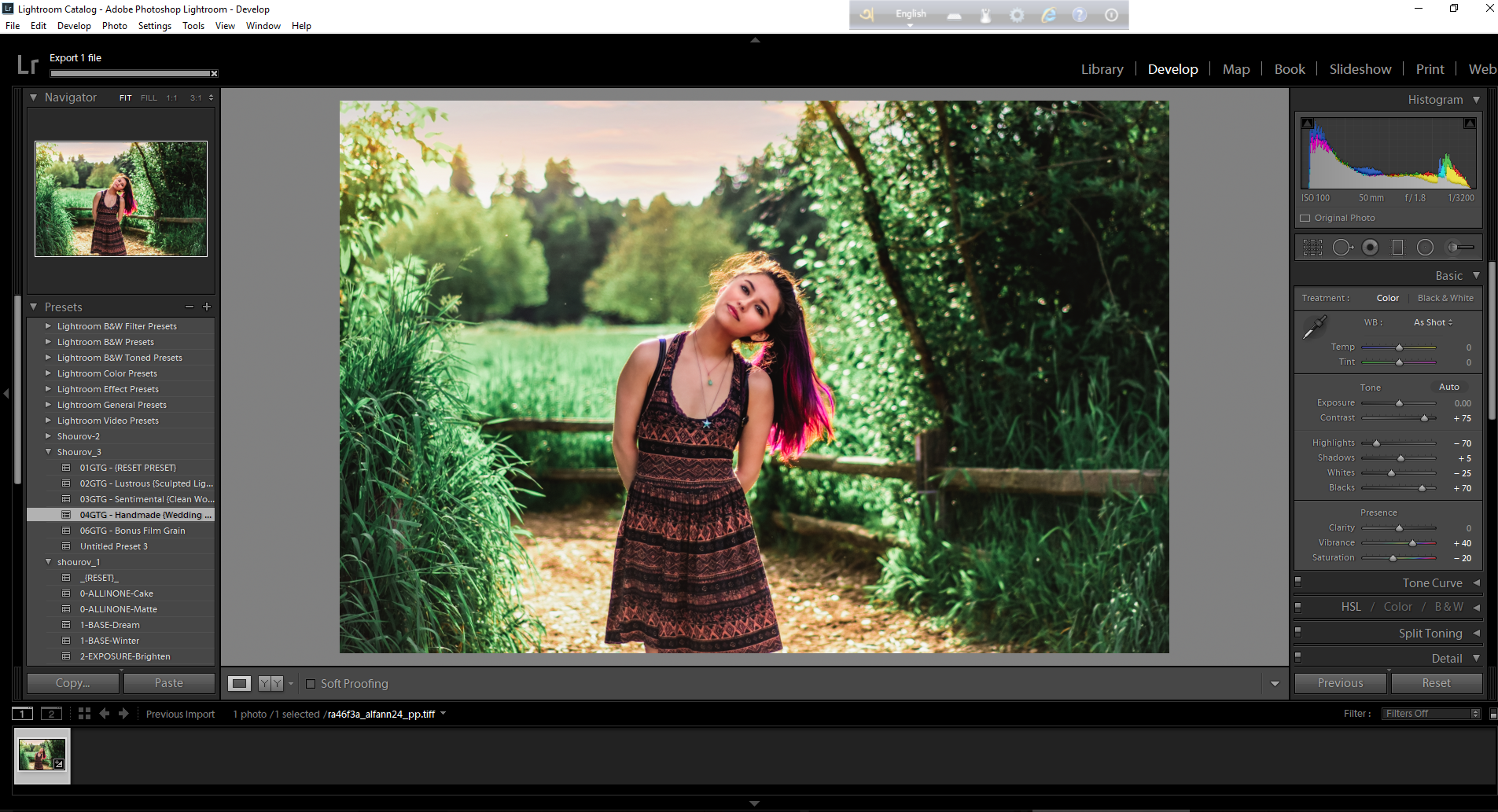
Task: Toggle the HSL panel on/off switch
Action: click(1297, 607)
